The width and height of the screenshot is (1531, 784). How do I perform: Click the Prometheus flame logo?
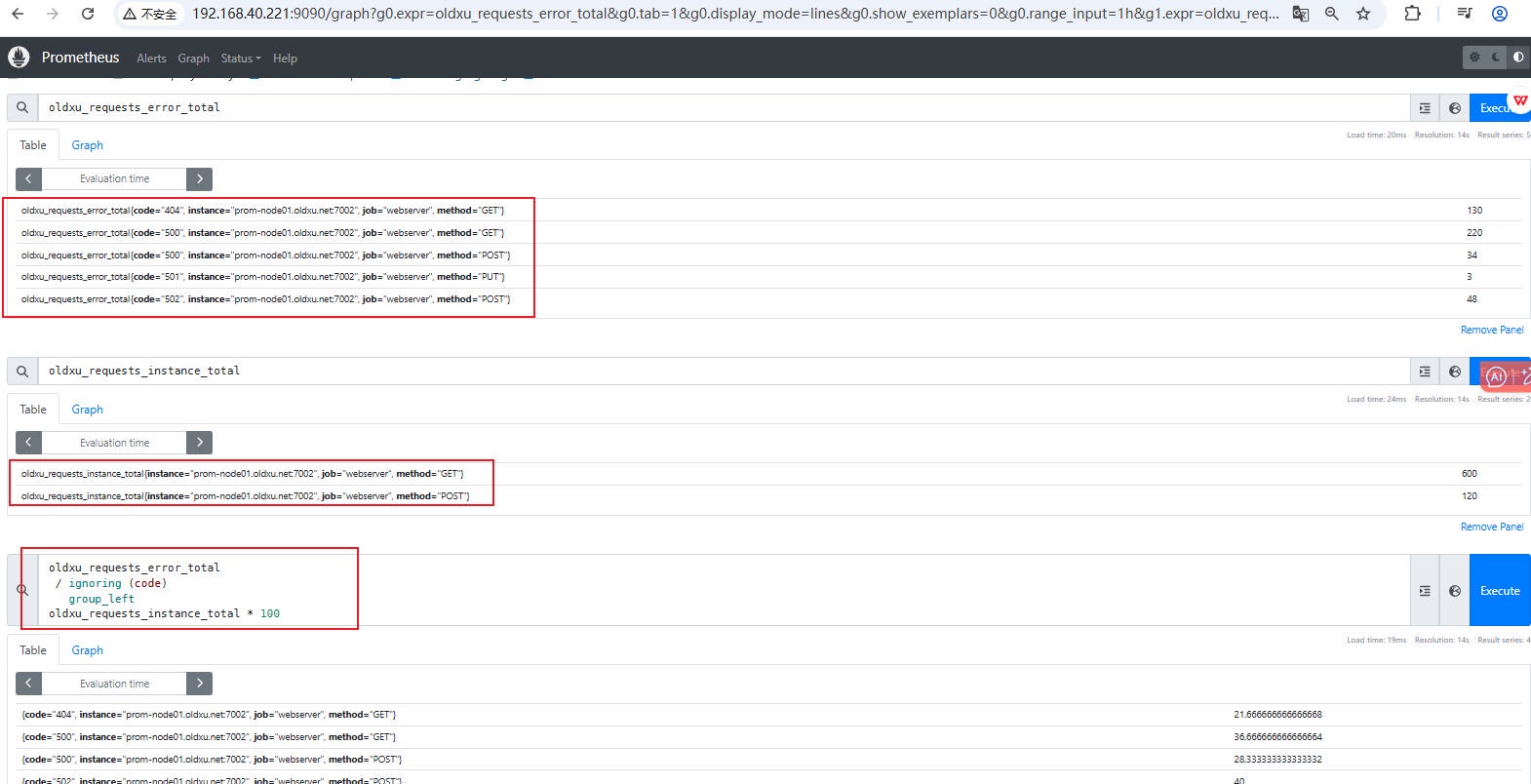pos(19,58)
